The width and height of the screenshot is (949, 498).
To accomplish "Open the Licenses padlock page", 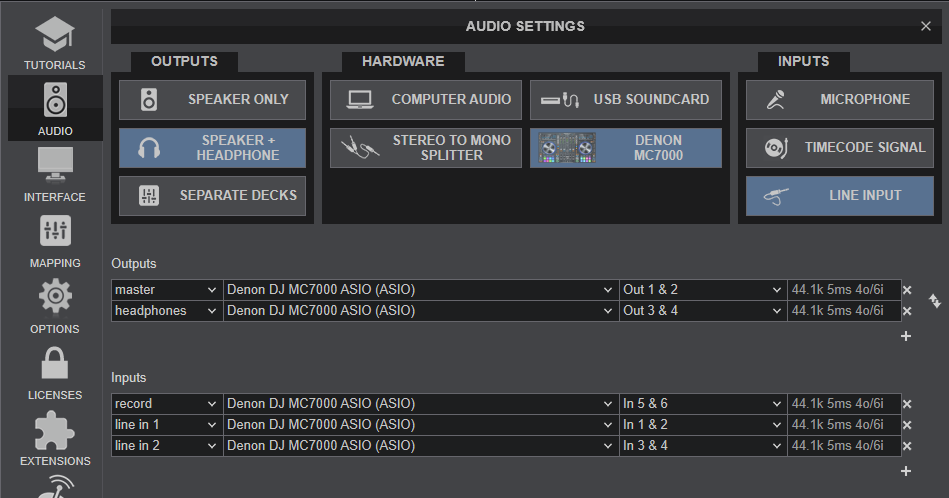I will coord(55,372).
